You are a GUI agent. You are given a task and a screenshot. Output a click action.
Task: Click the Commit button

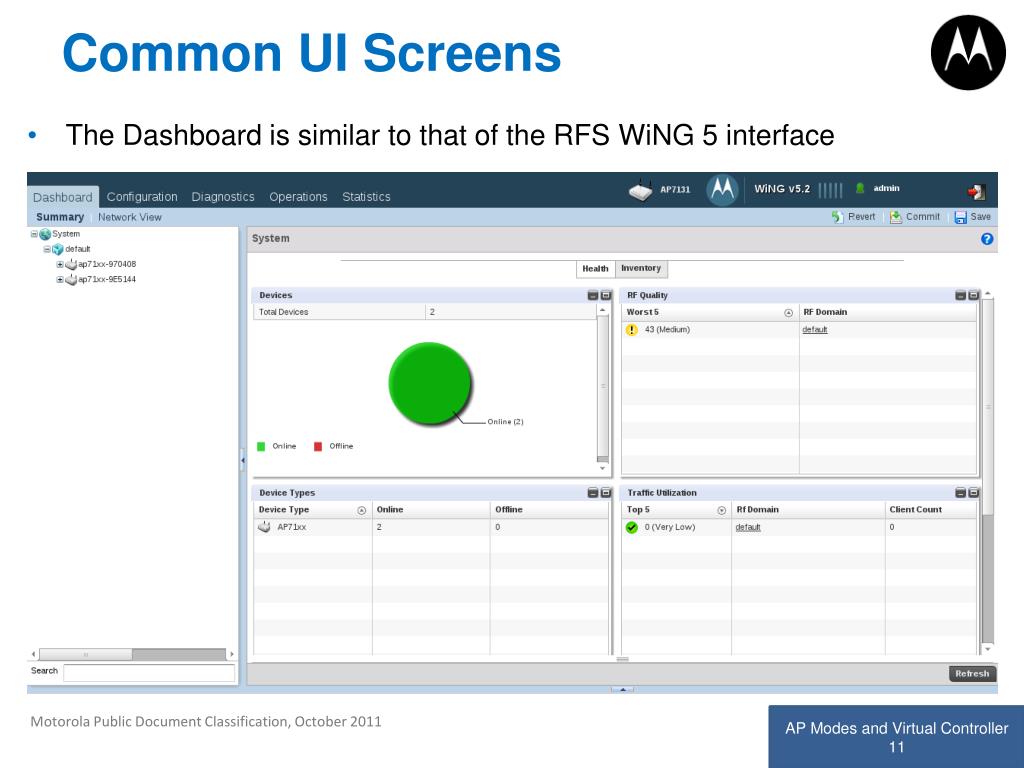tap(914, 217)
